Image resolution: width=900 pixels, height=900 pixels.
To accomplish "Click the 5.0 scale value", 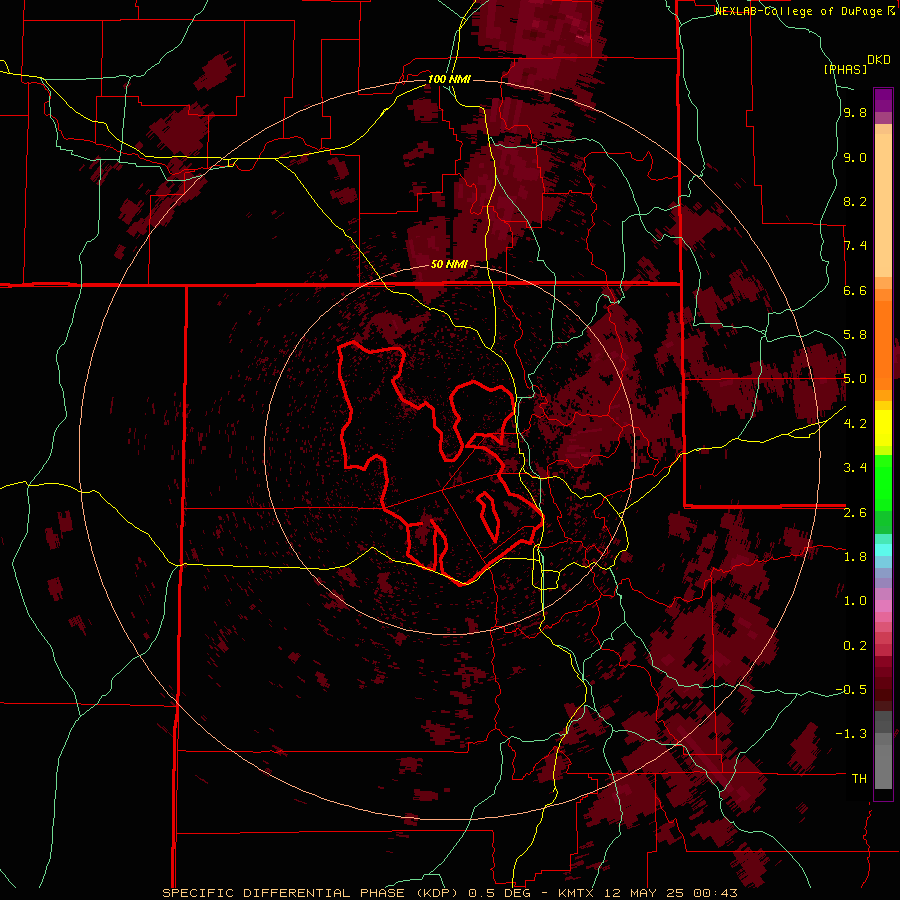I will tap(855, 379).
